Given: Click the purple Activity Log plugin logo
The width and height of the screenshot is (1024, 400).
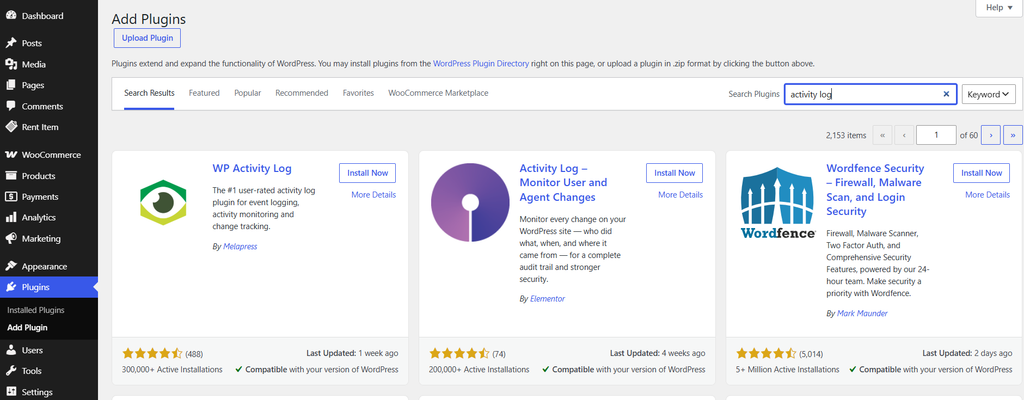Looking at the screenshot, I should (x=469, y=203).
